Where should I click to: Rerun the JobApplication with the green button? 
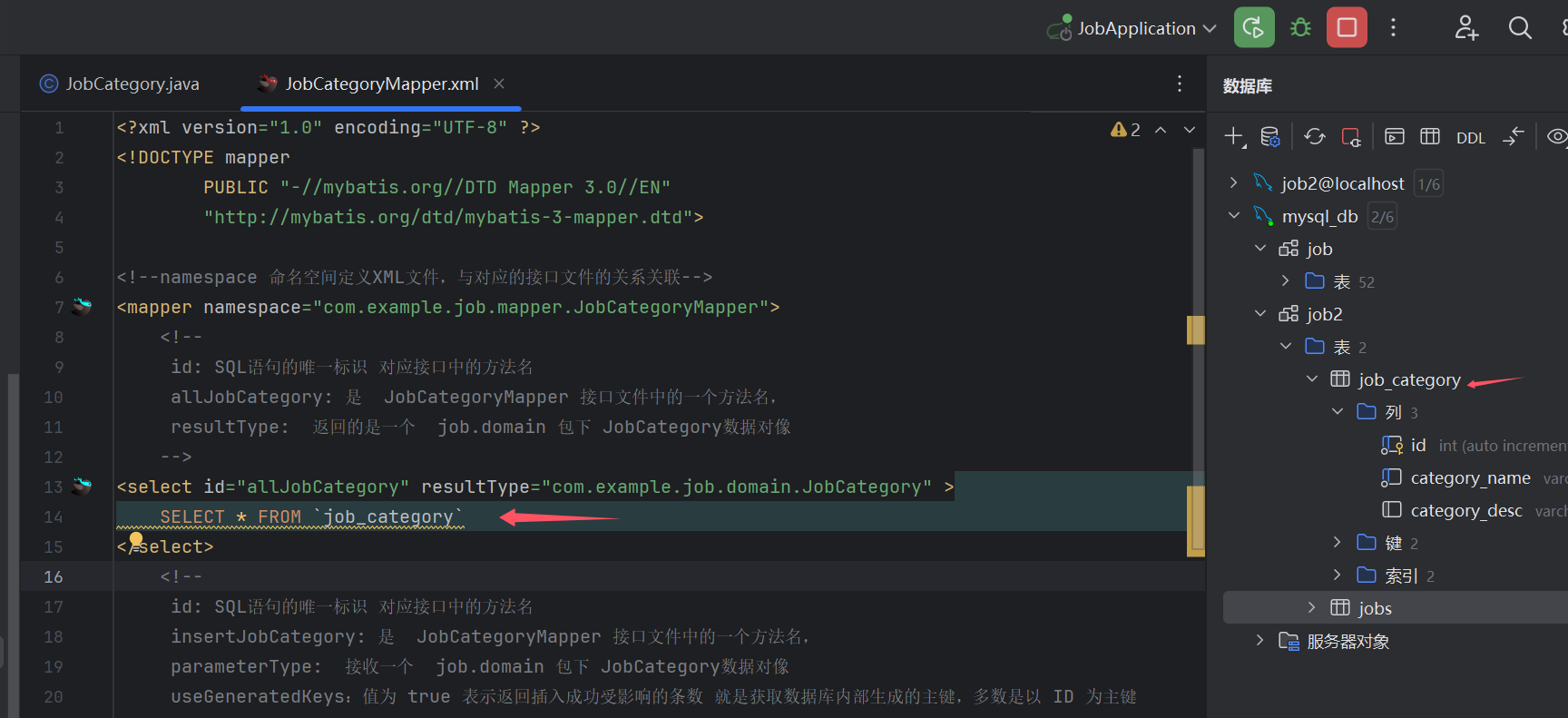coord(1254,28)
